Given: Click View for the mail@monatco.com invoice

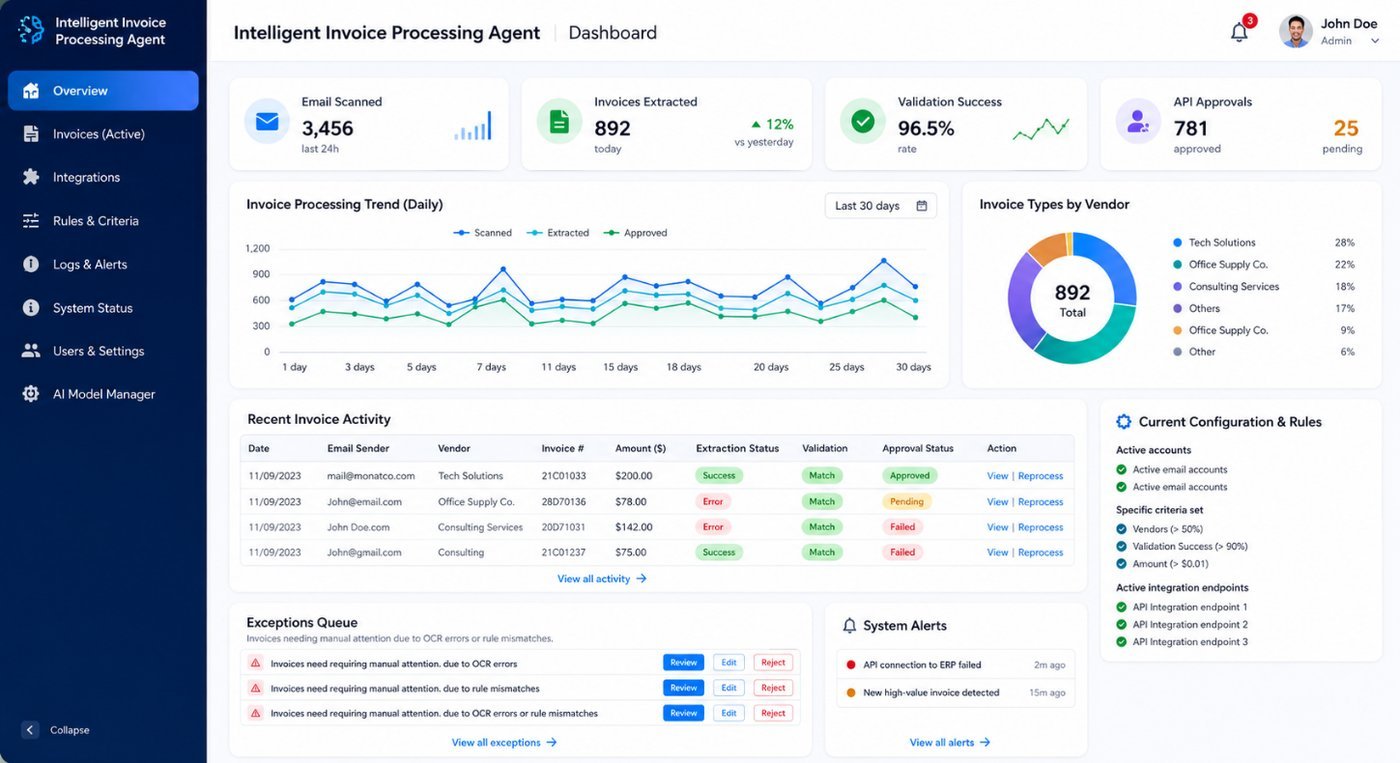Looking at the screenshot, I should 997,476.
